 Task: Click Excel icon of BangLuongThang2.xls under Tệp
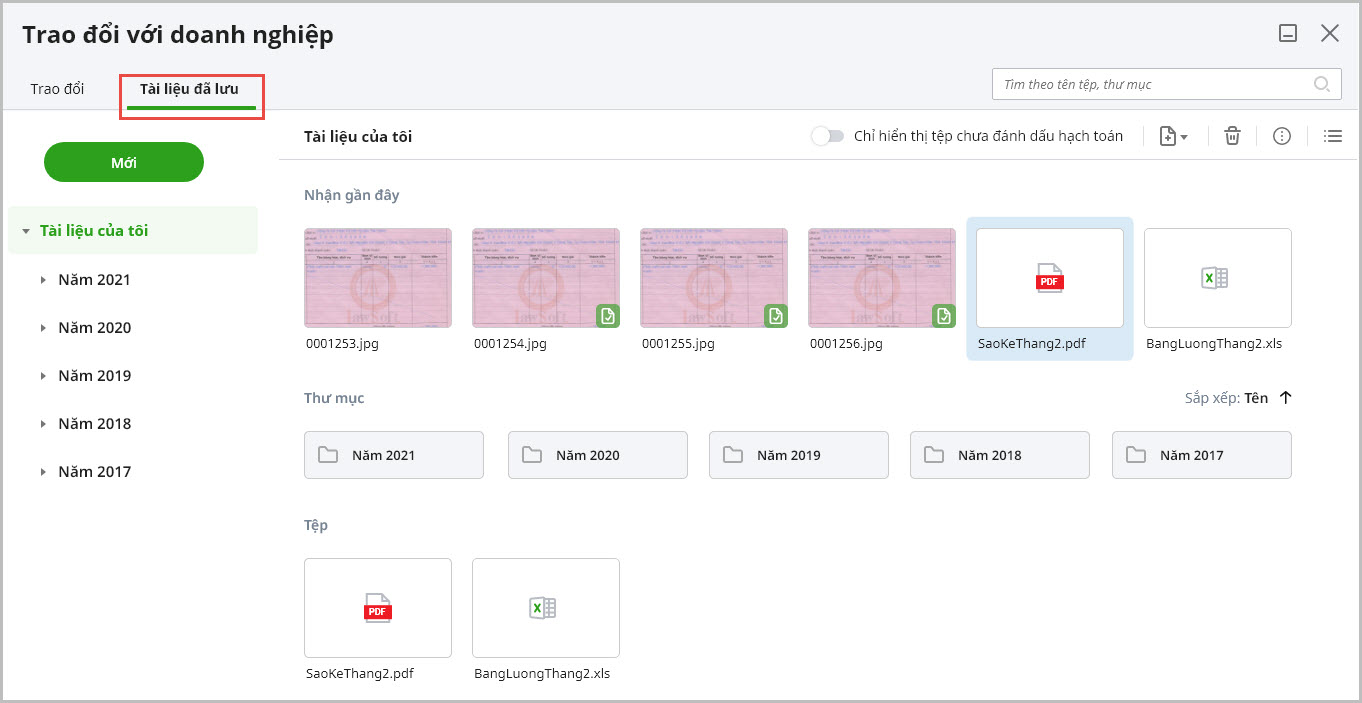click(x=545, y=607)
